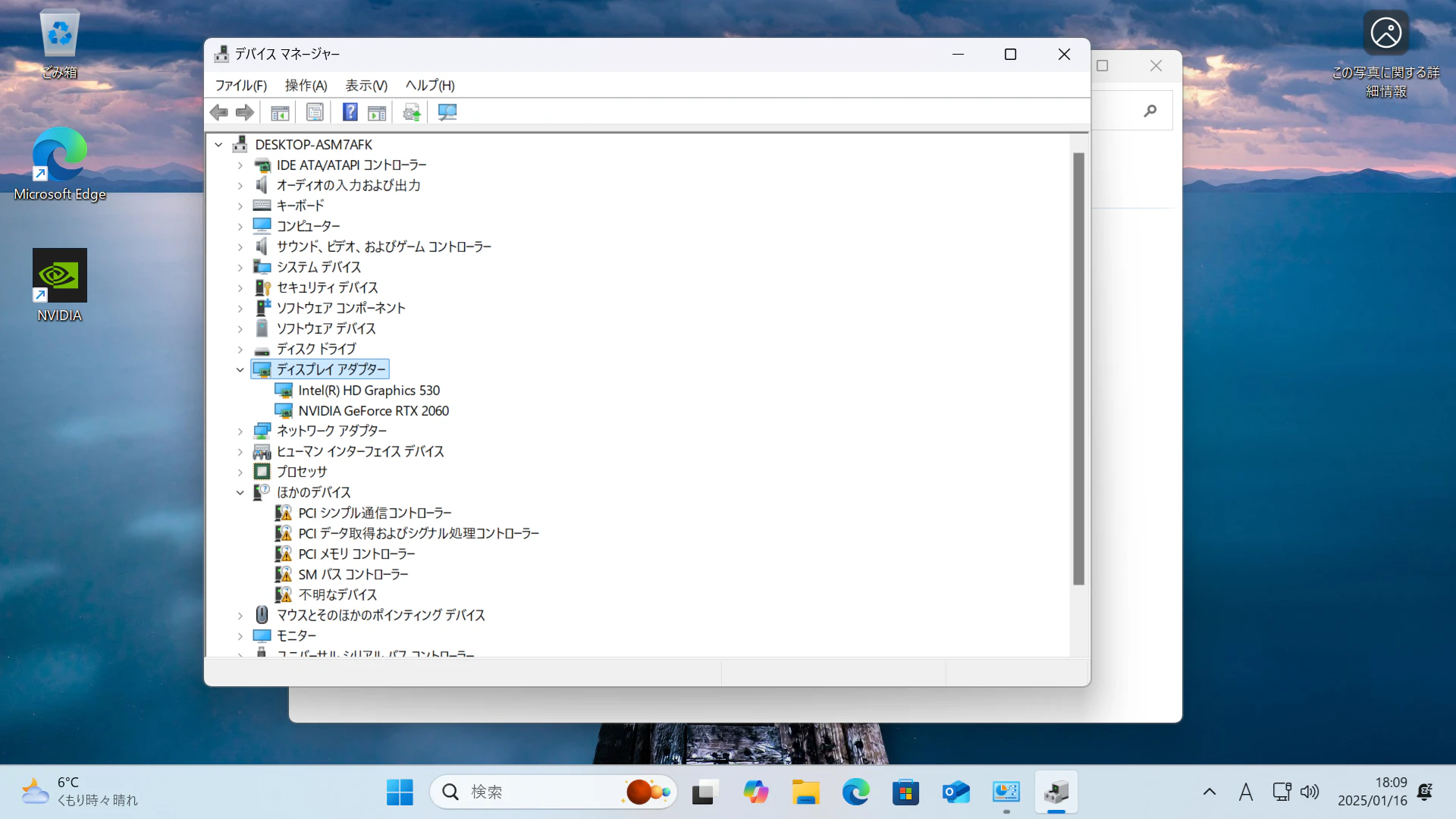Click the action pane toolbar icon
This screenshot has height=819, width=1456.
tap(377, 113)
